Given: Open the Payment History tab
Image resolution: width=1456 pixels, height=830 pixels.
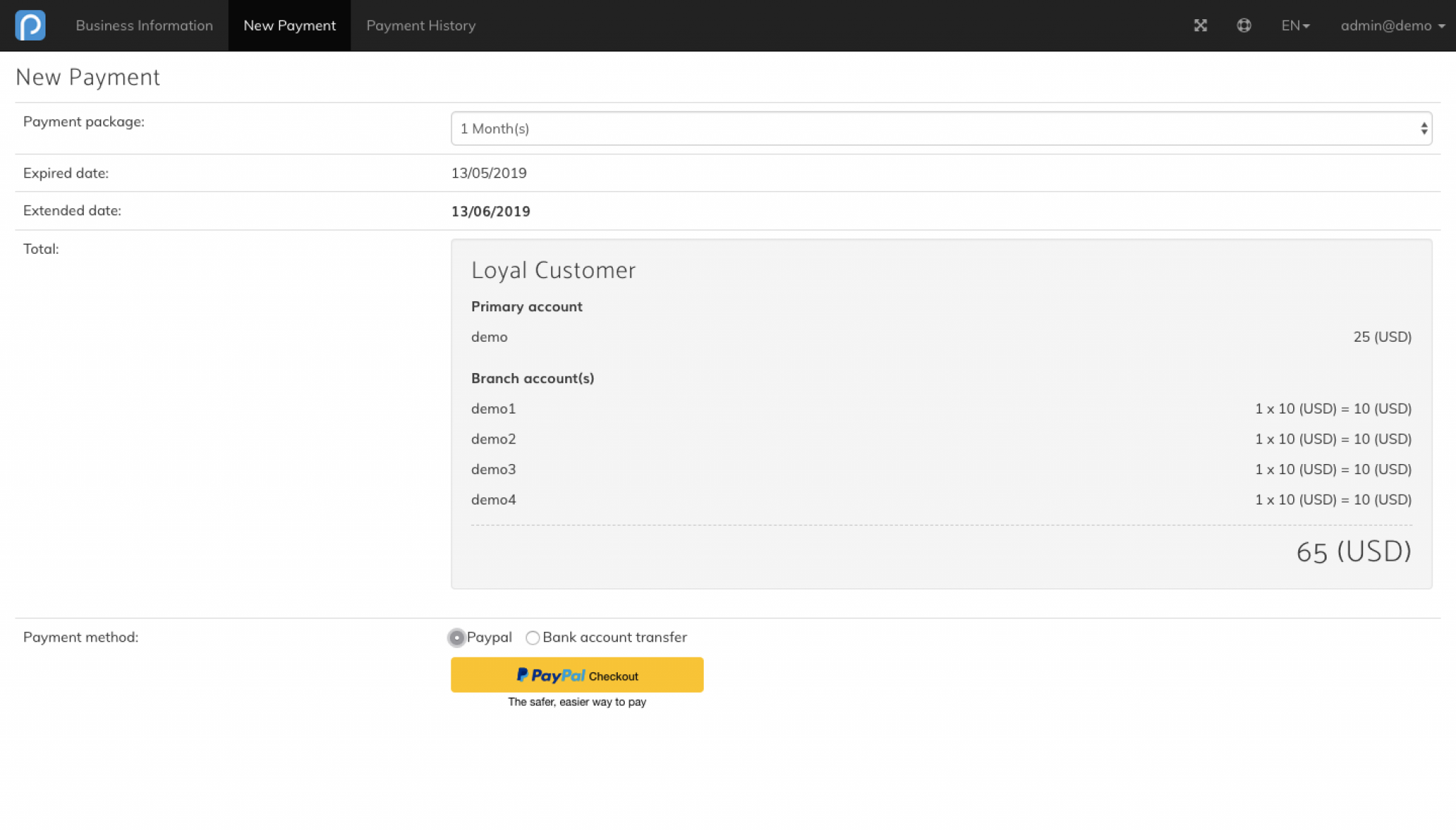Looking at the screenshot, I should click(x=421, y=26).
